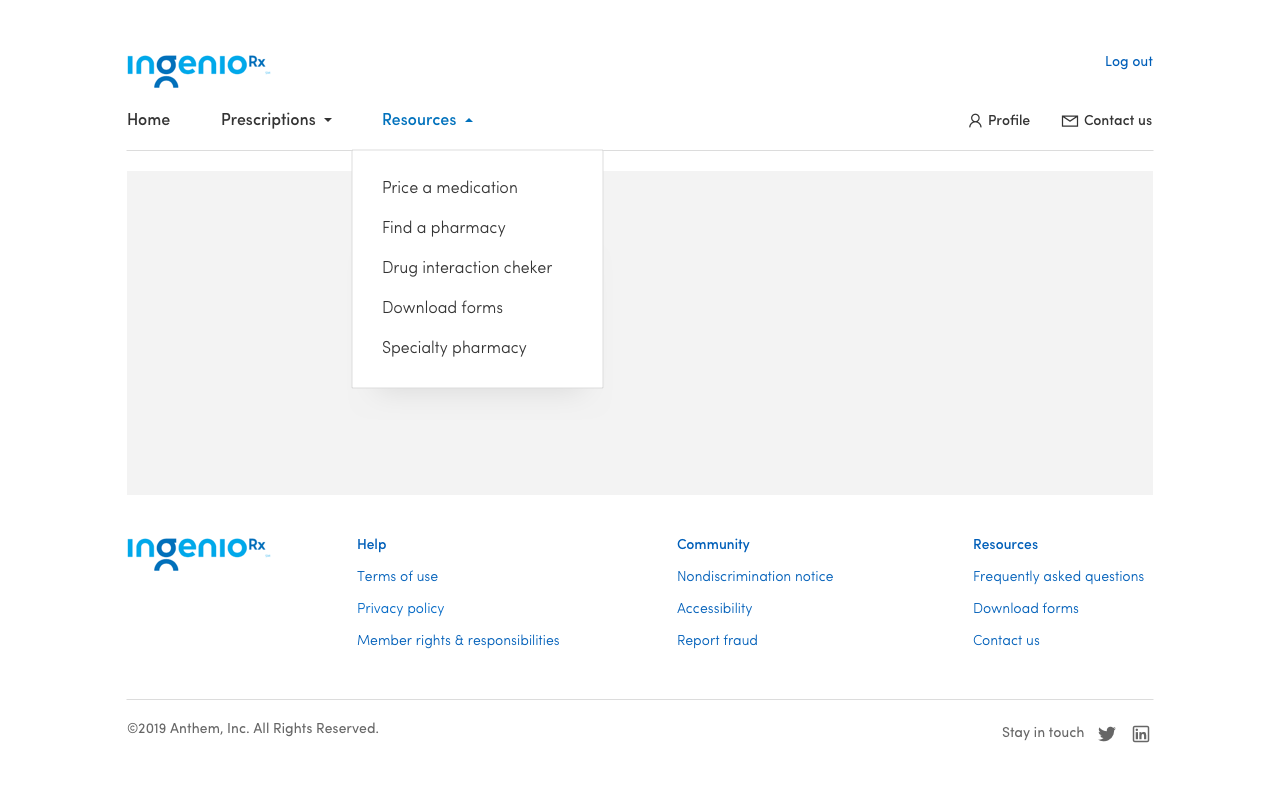Expand the Prescriptions dropdown menu
1280x800 pixels.
click(276, 120)
